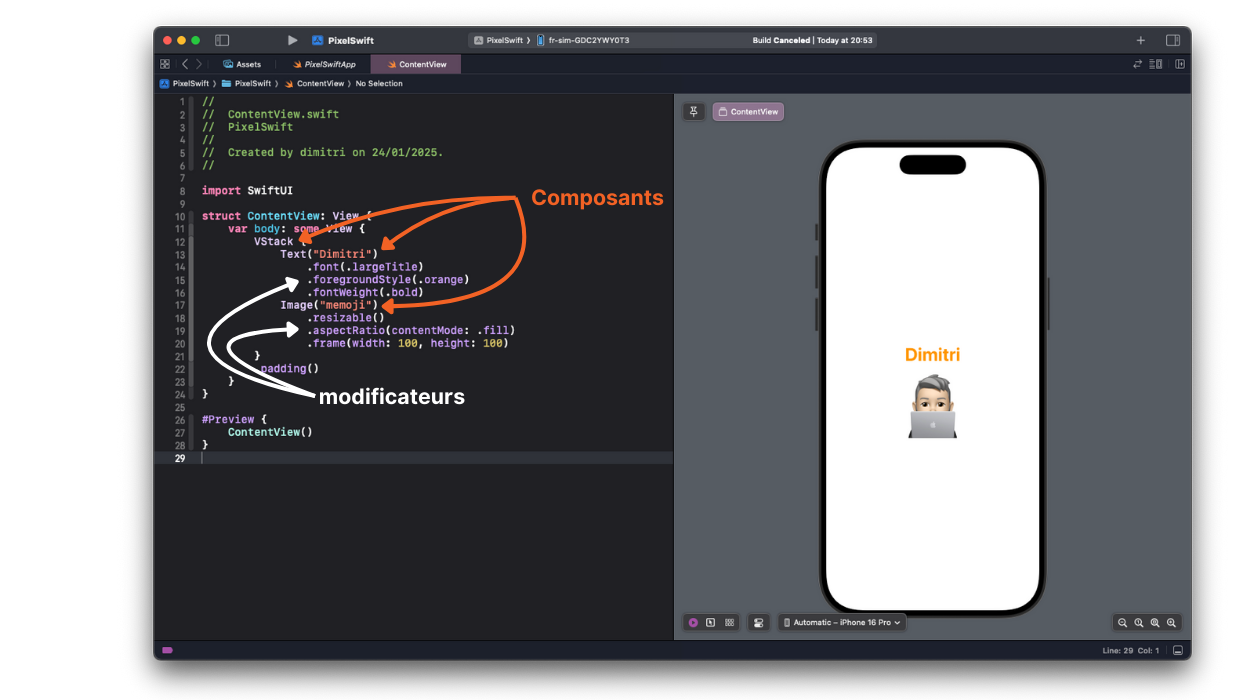Viewport: 1260px width, 700px height.
Task: Click the .frame(width: 100, height: 100) line
Action: click(408, 343)
